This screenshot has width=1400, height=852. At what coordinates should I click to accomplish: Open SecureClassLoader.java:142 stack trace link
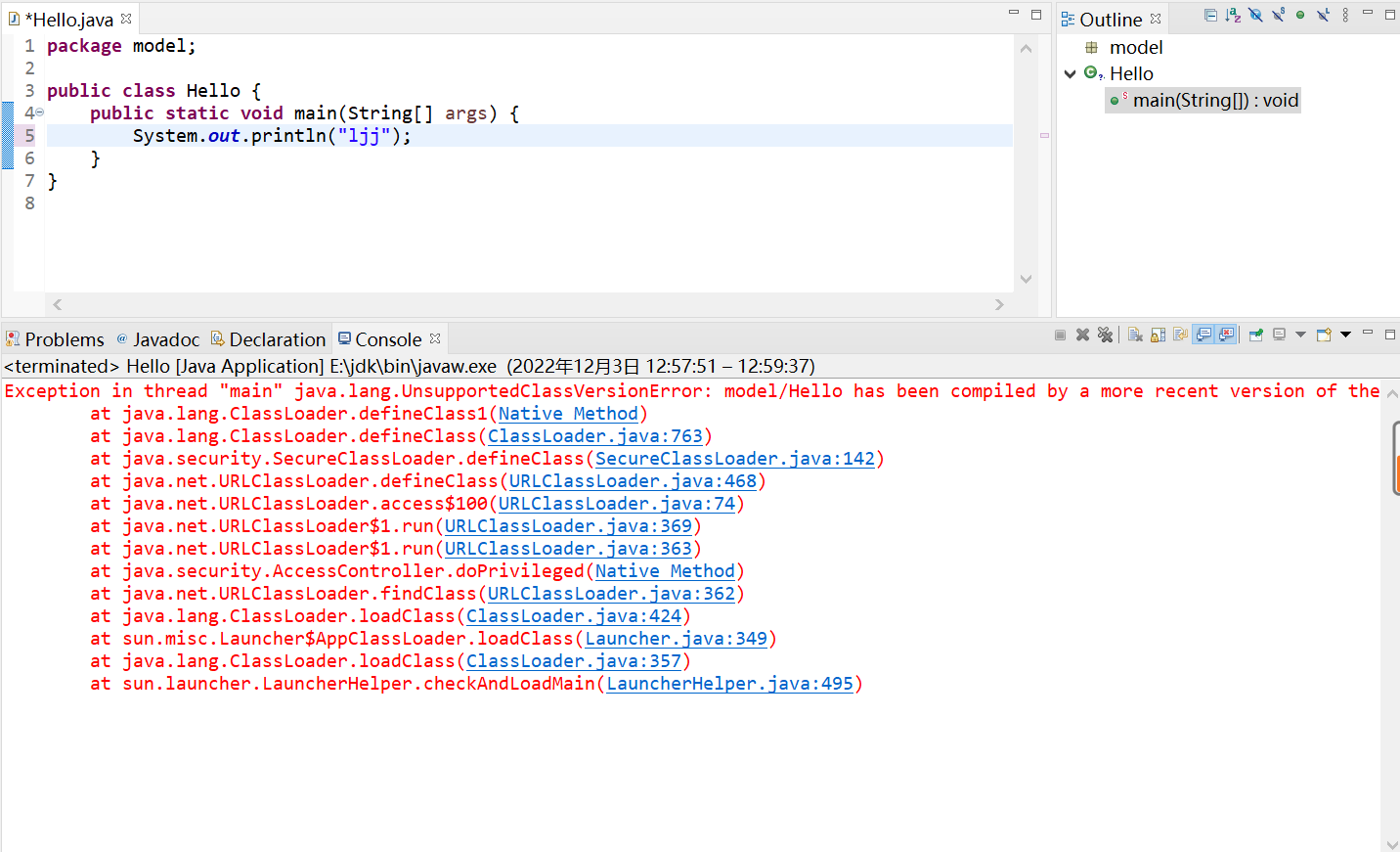click(735, 459)
